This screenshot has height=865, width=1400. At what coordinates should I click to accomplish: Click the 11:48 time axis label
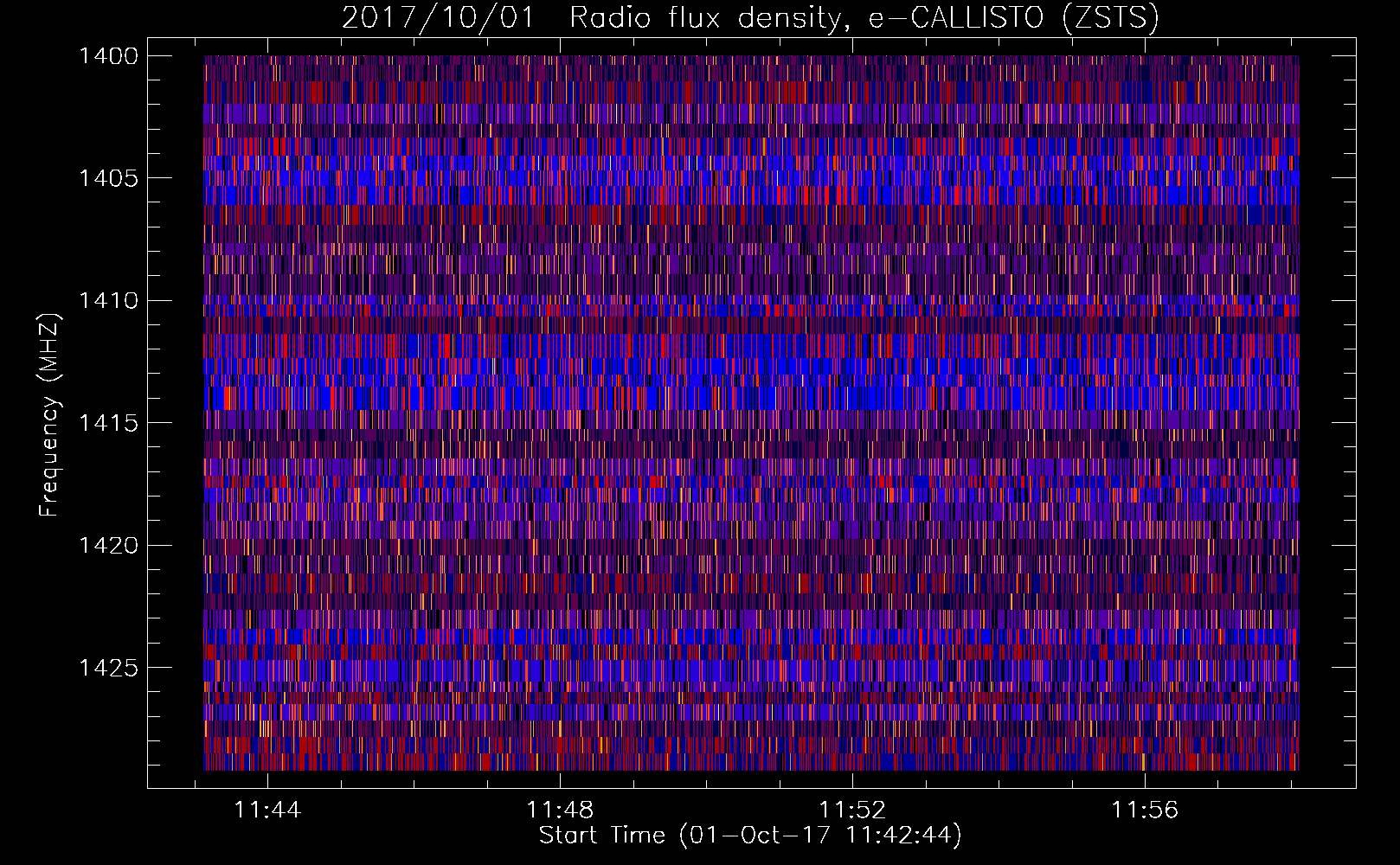tap(561, 810)
